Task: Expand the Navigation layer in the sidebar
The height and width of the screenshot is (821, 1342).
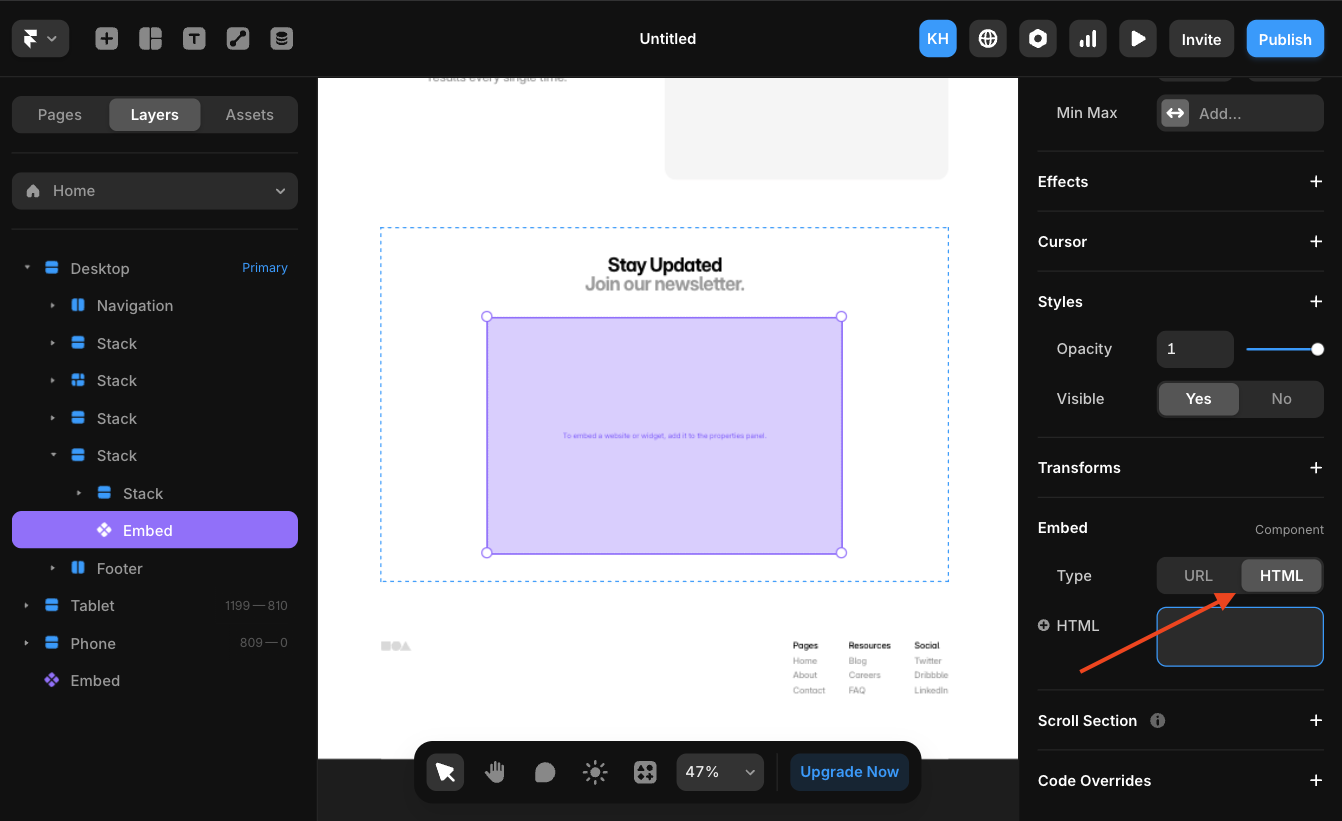Action: tap(54, 305)
